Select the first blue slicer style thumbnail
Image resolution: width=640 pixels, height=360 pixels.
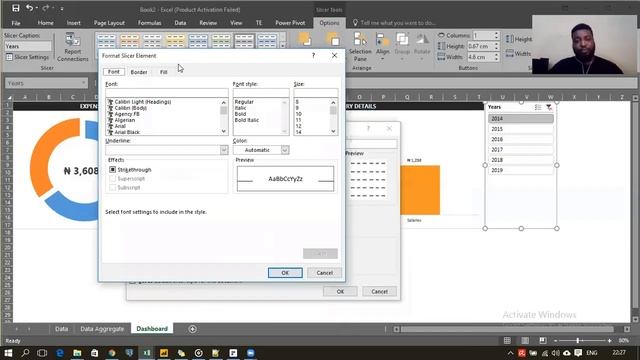tap(107, 41)
